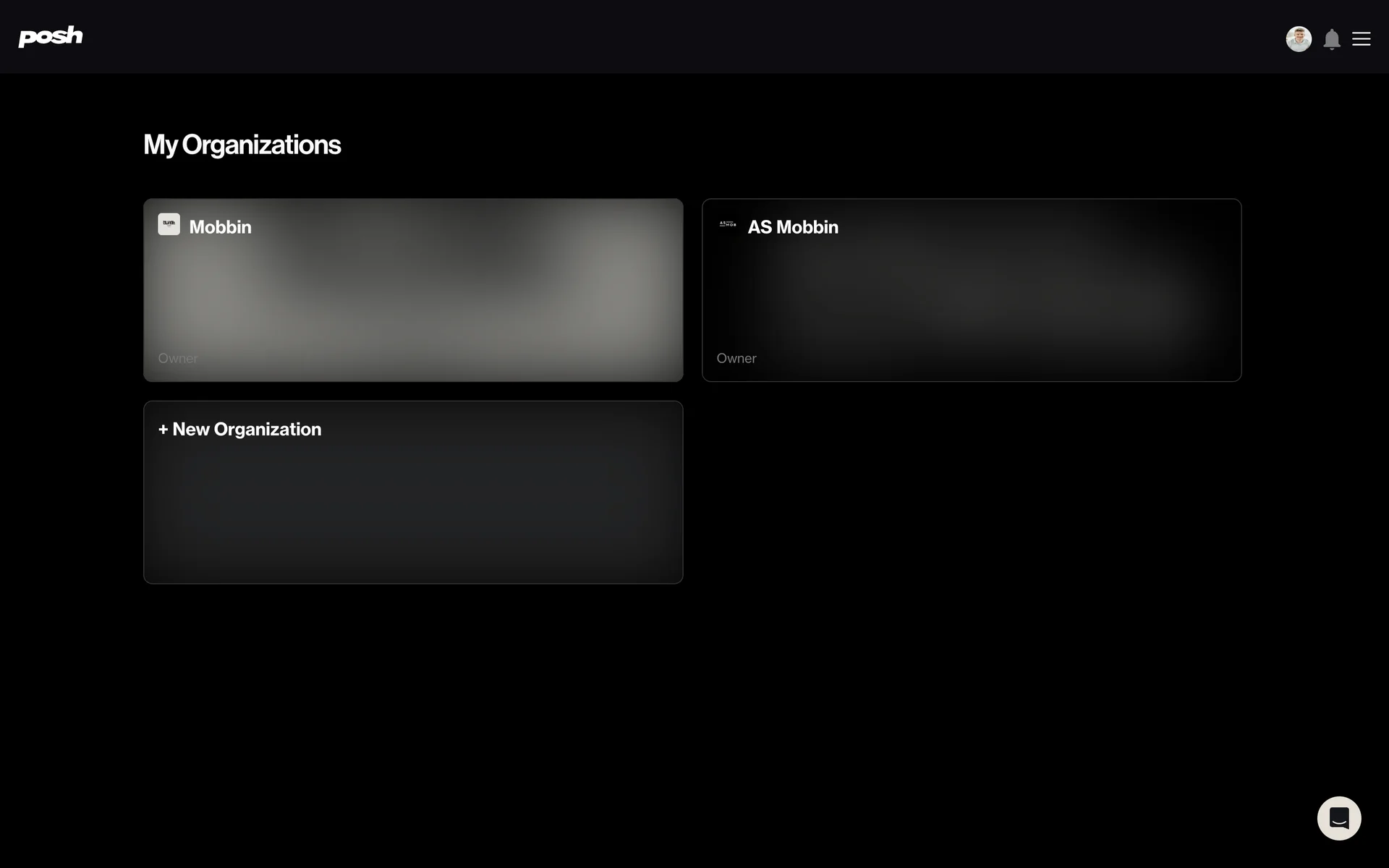Click Owner label on AS Mobbin card
The height and width of the screenshot is (868, 1389).
point(736,358)
